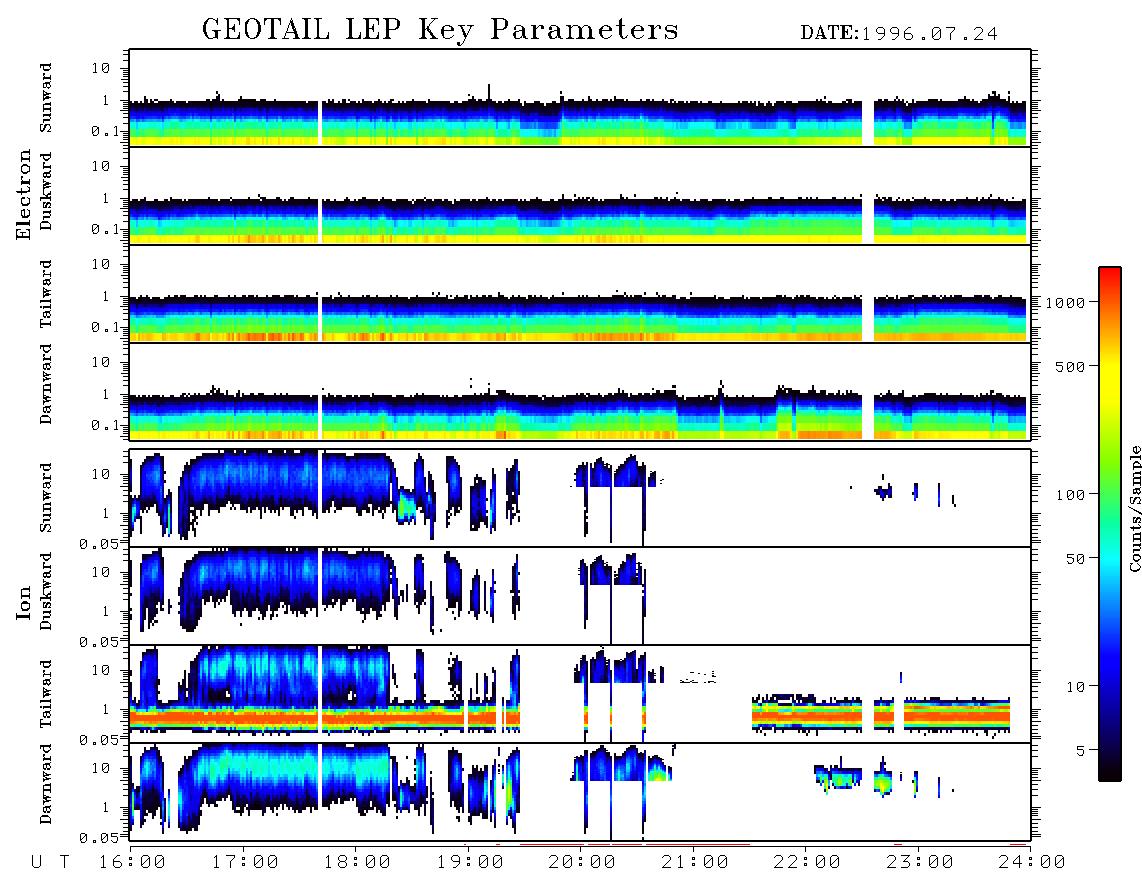Click the black bottom of the color bar
Viewport: 1142px width, 880px height.
[1110, 772]
